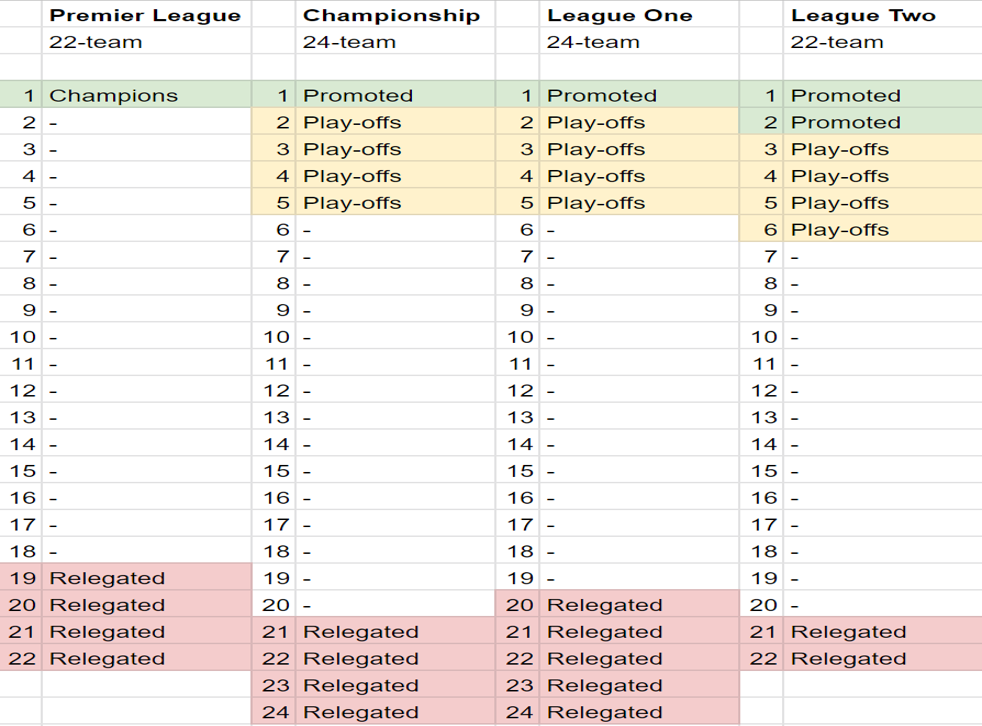Image resolution: width=982 pixels, height=726 pixels.
Task: Click Relegated in Championship position 24
Action: point(361,712)
